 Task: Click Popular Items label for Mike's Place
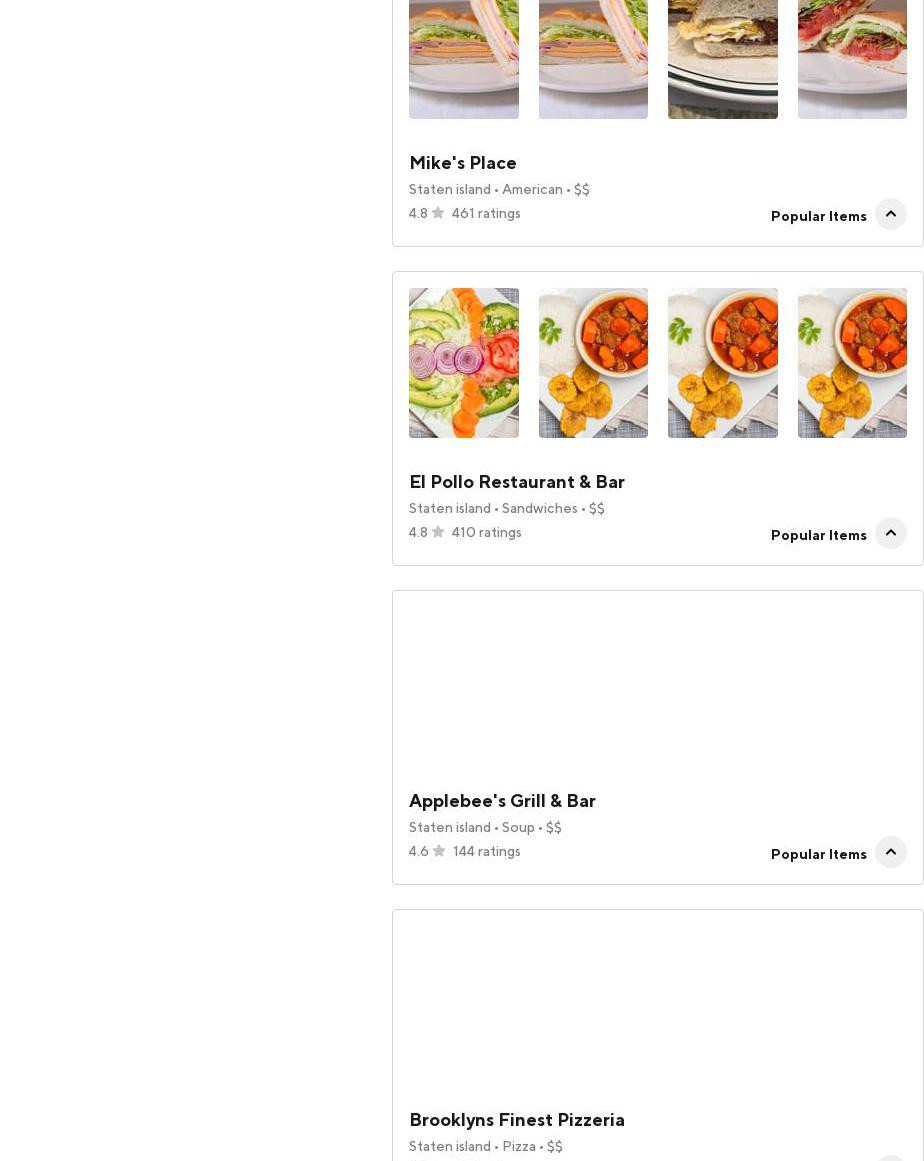[x=818, y=216]
